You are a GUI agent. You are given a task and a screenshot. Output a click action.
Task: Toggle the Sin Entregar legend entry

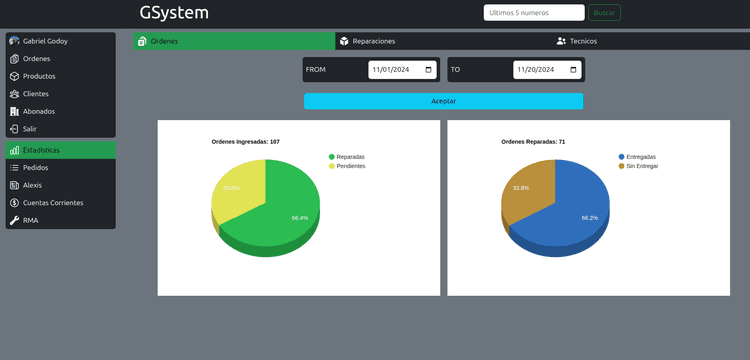point(638,166)
